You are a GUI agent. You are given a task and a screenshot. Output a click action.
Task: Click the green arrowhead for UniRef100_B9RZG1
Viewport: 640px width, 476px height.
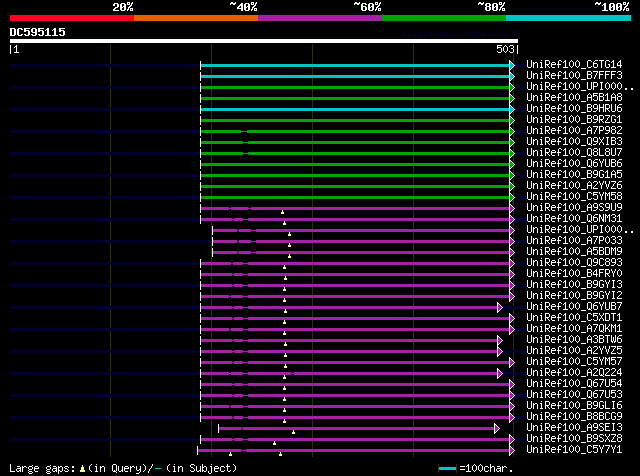(x=512, y=120)
